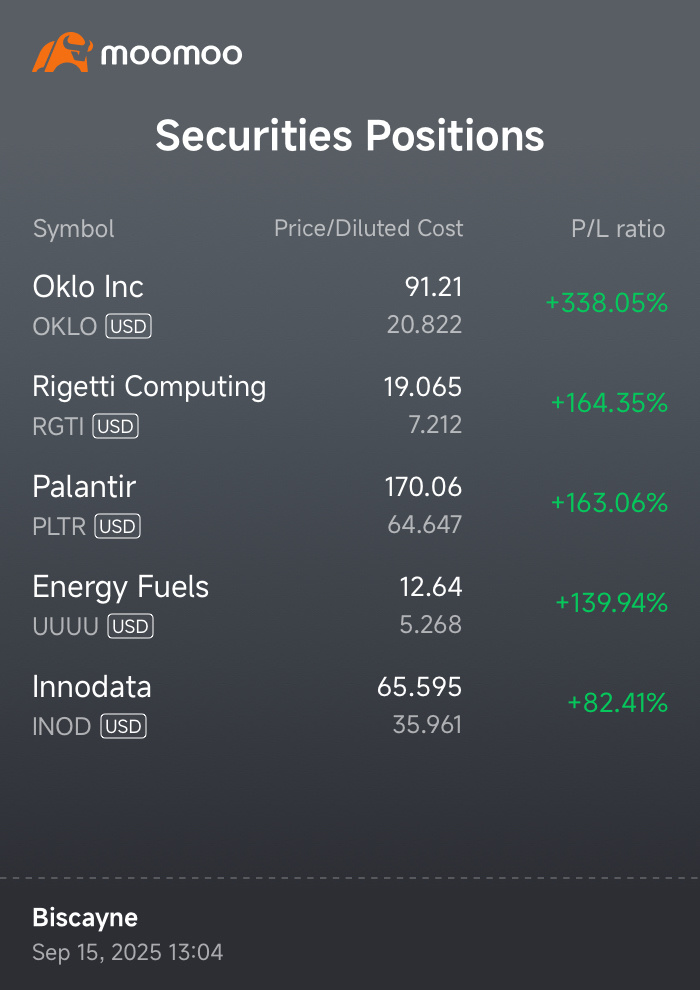The image size is (700, 990).
Task: Click Palantir's 170.06 price value
Action: click(424, 487)
